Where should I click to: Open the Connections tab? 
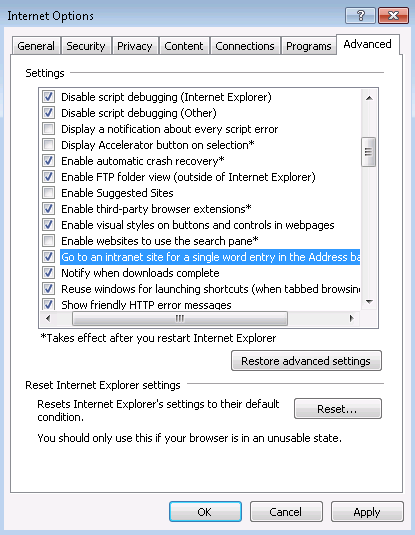tap(245, 46)
